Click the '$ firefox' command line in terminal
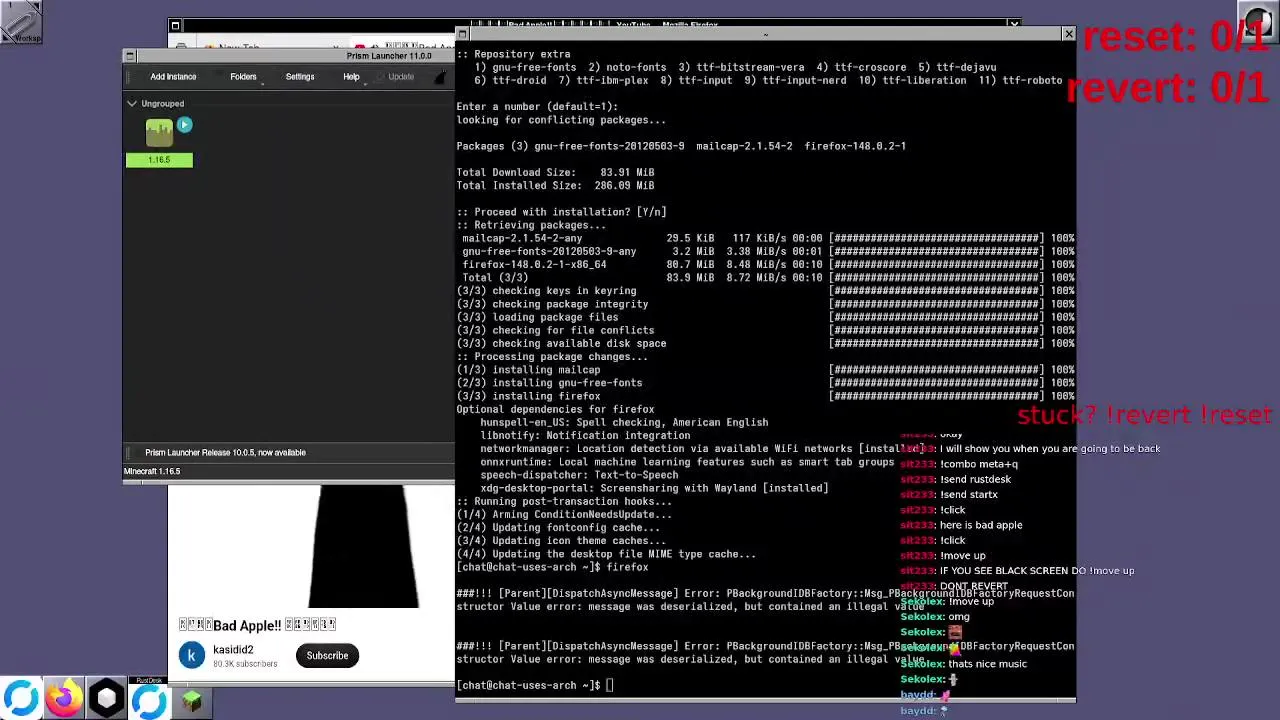Viewport: 1280px width, 720px height. tap(552, 567)
